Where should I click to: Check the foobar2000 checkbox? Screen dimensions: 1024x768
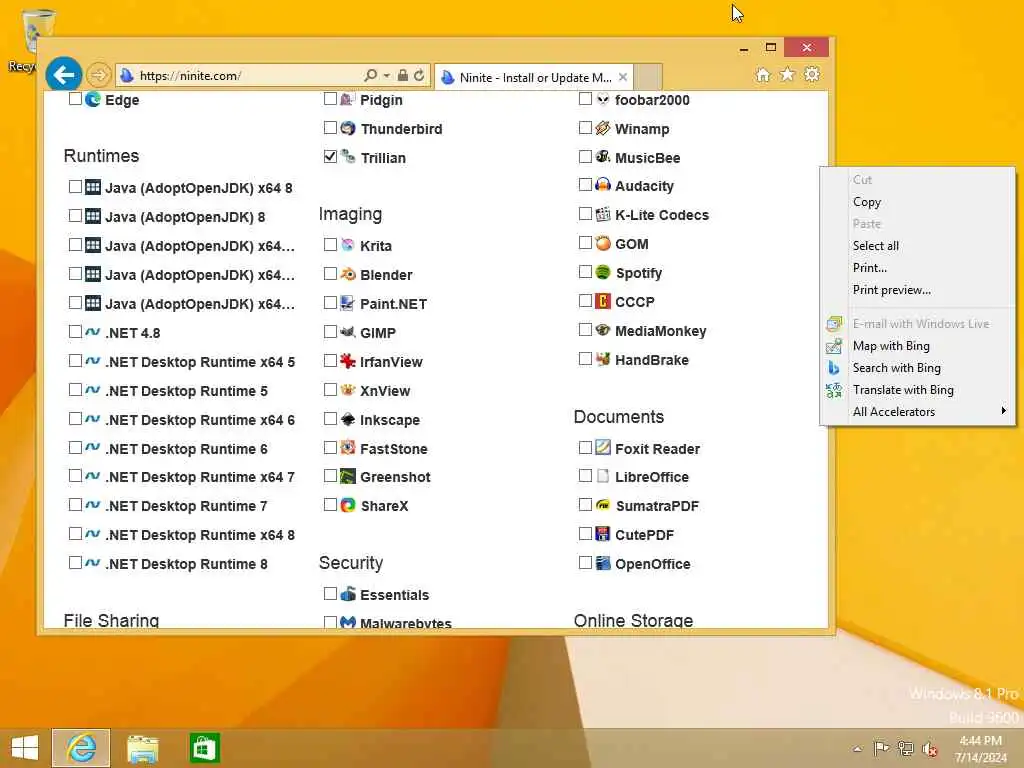[585, 99]
